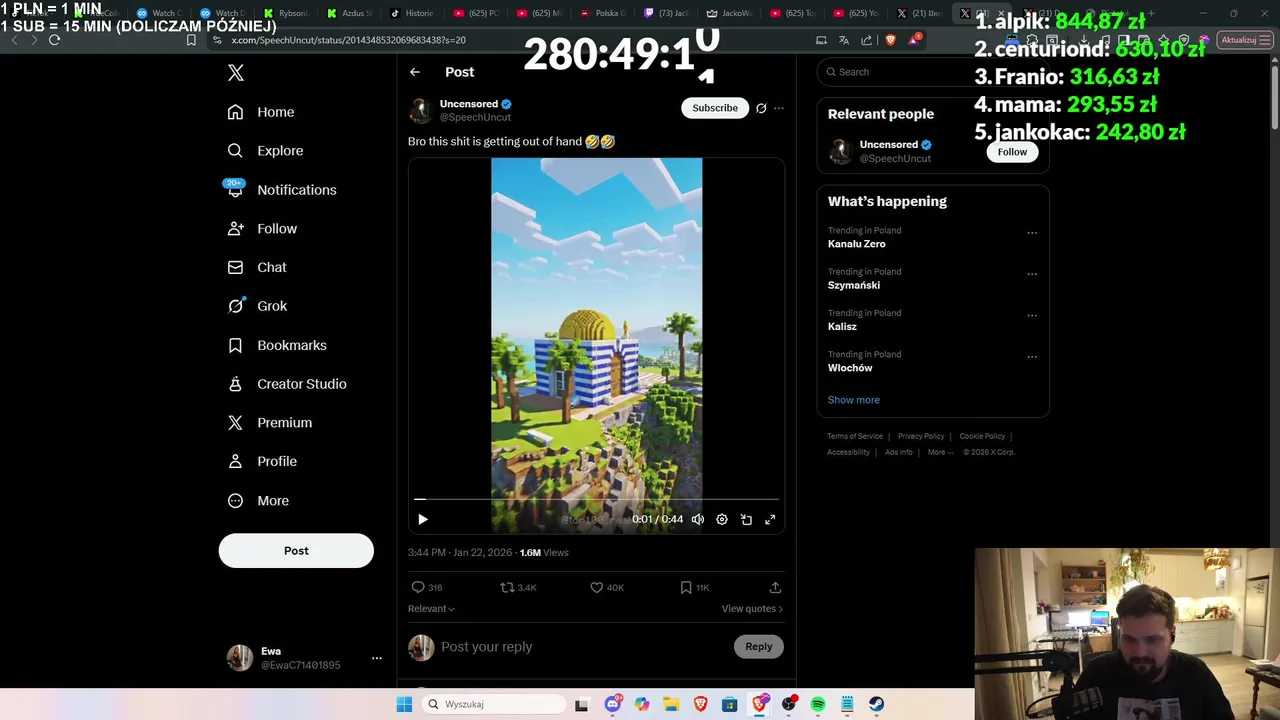Image resolution: width=1280 pixels, height=720 pixels.
Task: Open the Explore page
Action: click(x=265, y=151)
